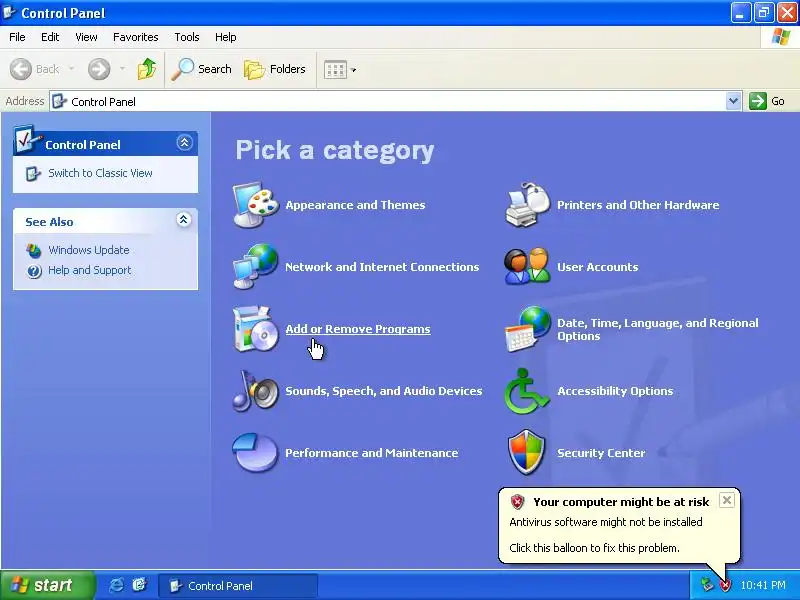Open the Performance and Maintenance link
The image size is (800, 600).
tap(371, 453)
